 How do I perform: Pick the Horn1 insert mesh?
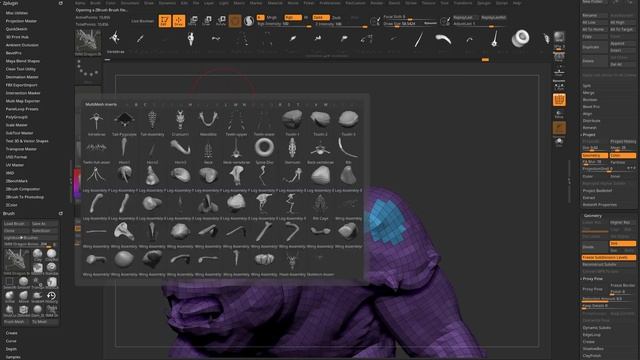tap(124, 151)
